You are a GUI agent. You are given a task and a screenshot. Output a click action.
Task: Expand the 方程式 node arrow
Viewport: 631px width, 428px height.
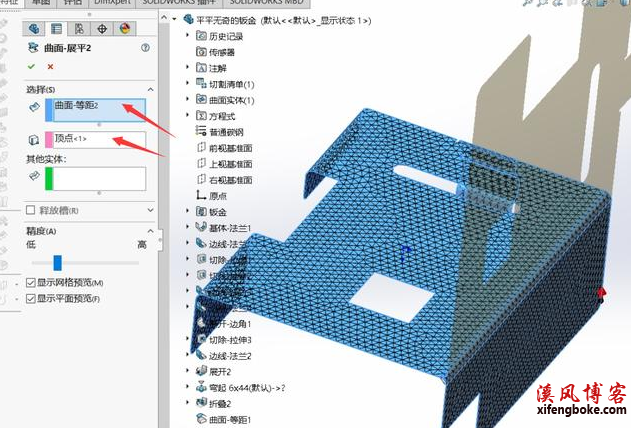pos(187,115)
